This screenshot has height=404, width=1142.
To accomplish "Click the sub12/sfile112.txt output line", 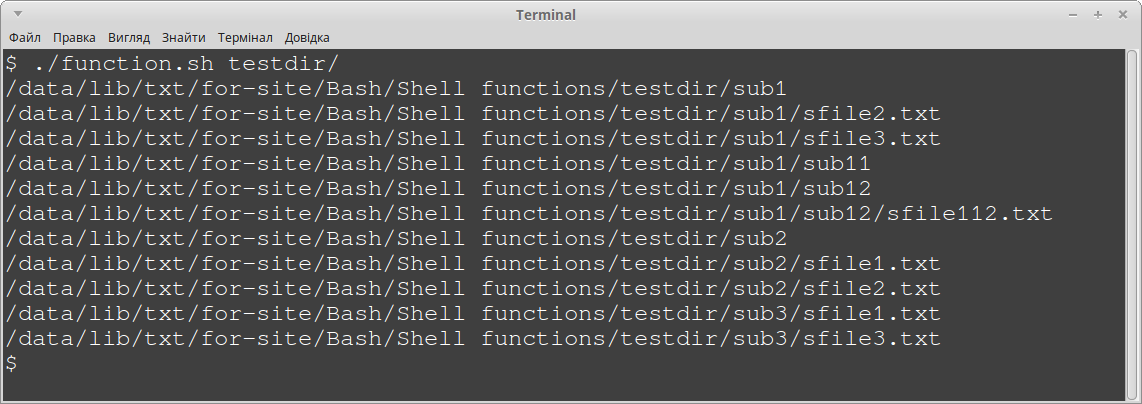I will coord(529,214).
